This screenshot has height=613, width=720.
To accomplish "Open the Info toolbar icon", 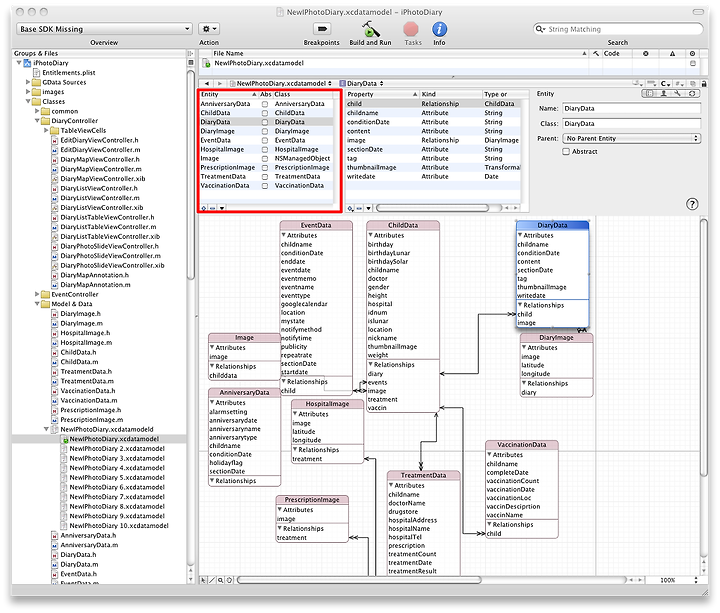I will (439, 29).
